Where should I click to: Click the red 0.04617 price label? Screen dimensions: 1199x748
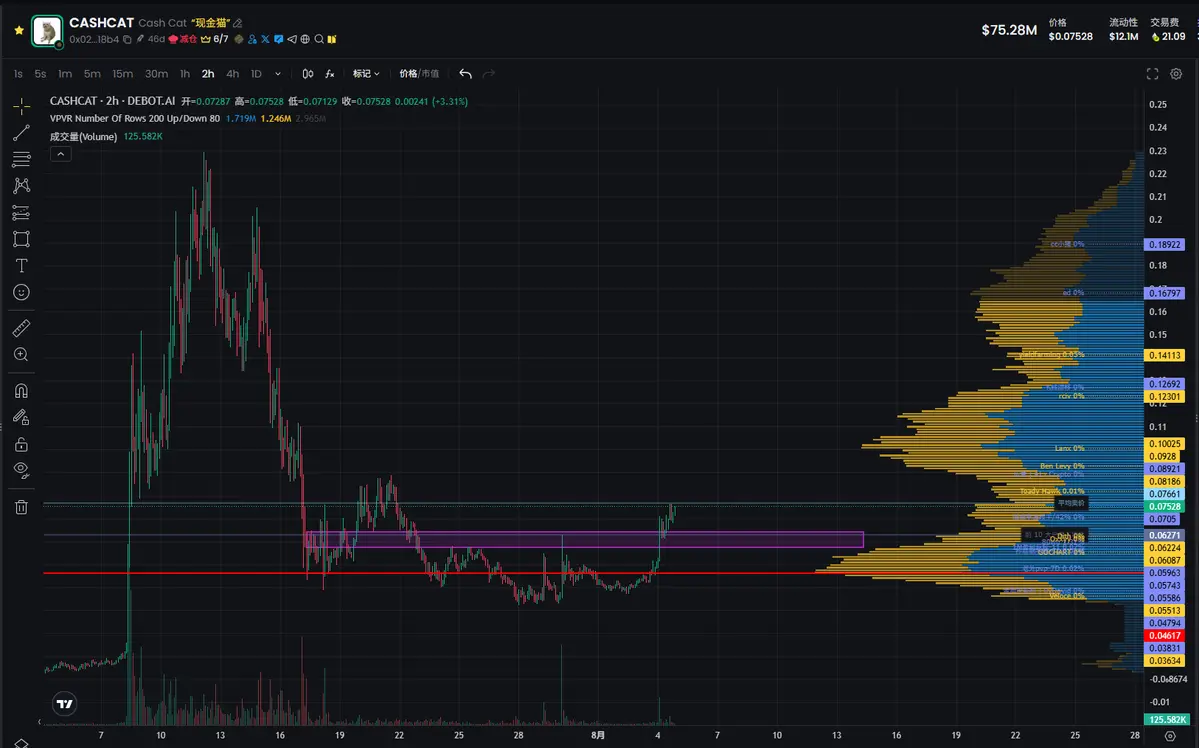1165,636
